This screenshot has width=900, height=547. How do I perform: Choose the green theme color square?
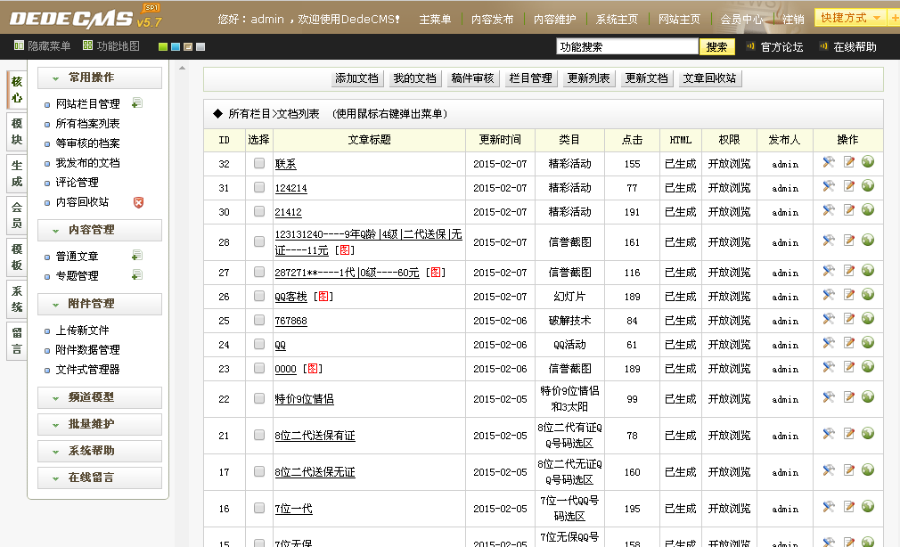click(x=163, y=47)
